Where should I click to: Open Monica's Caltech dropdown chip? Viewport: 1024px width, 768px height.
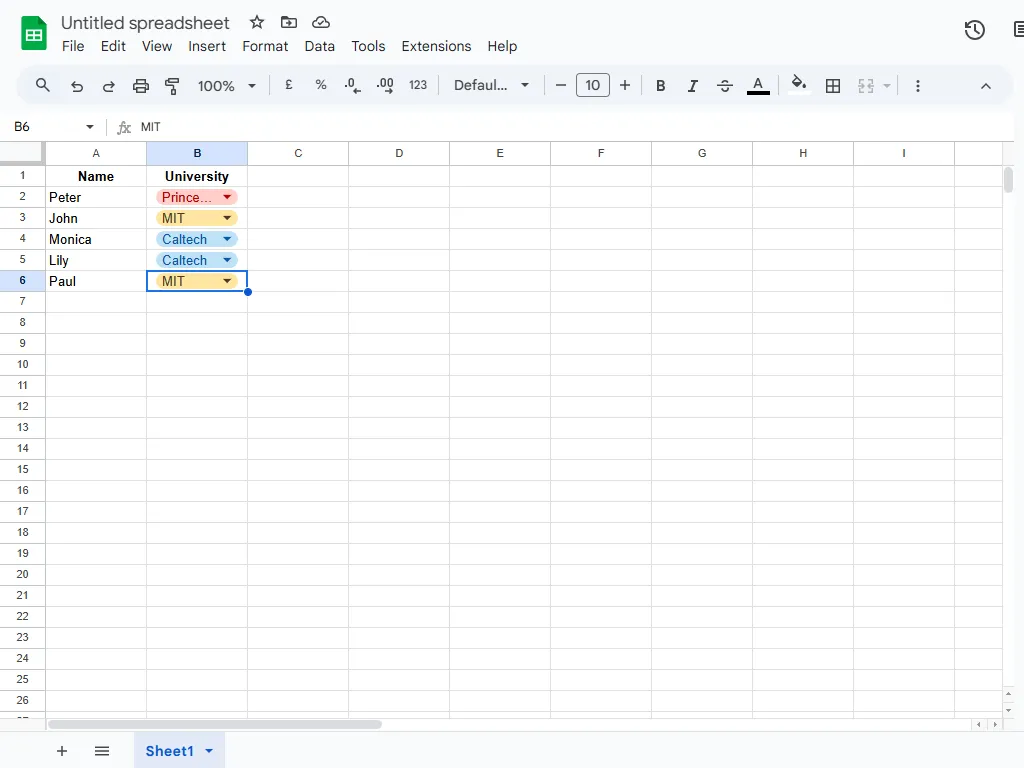click(x=197, y=239)
